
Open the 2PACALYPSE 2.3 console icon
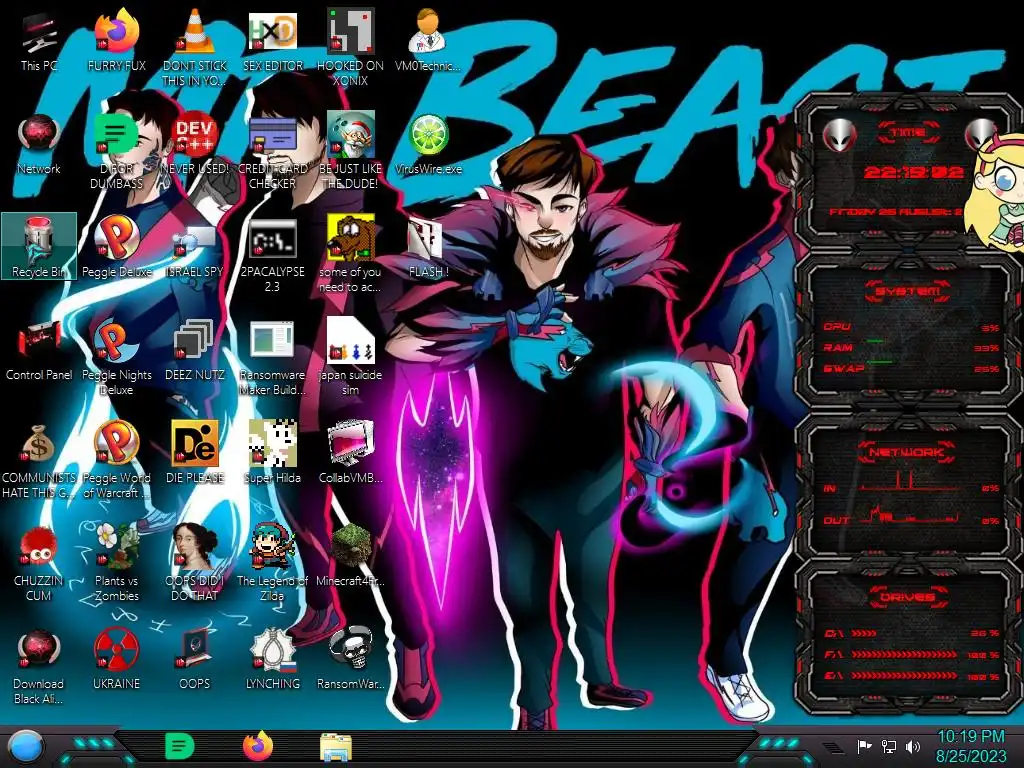tap(272, 253)
